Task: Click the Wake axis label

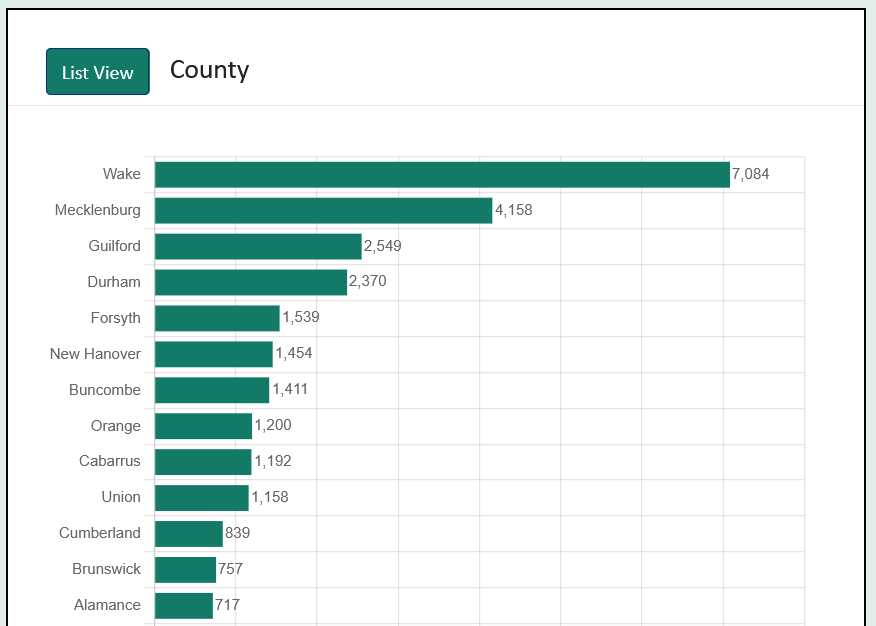Action: [x=122, y=174]
